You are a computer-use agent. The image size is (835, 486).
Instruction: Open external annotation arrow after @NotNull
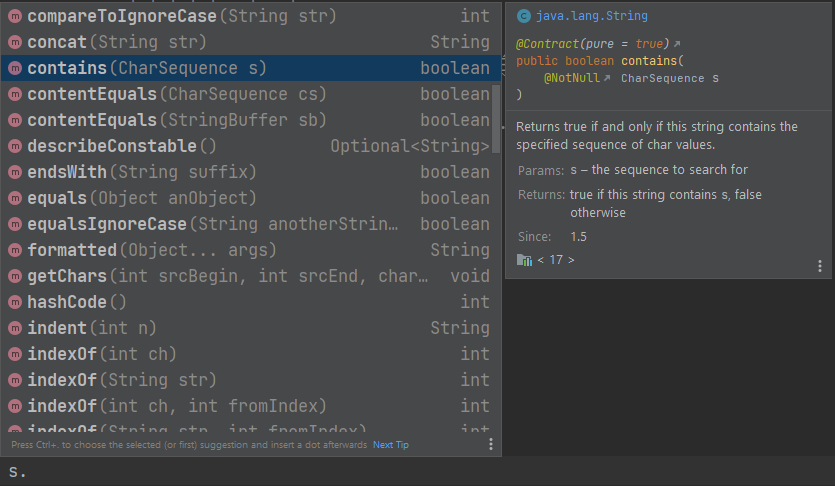point(607,78)
